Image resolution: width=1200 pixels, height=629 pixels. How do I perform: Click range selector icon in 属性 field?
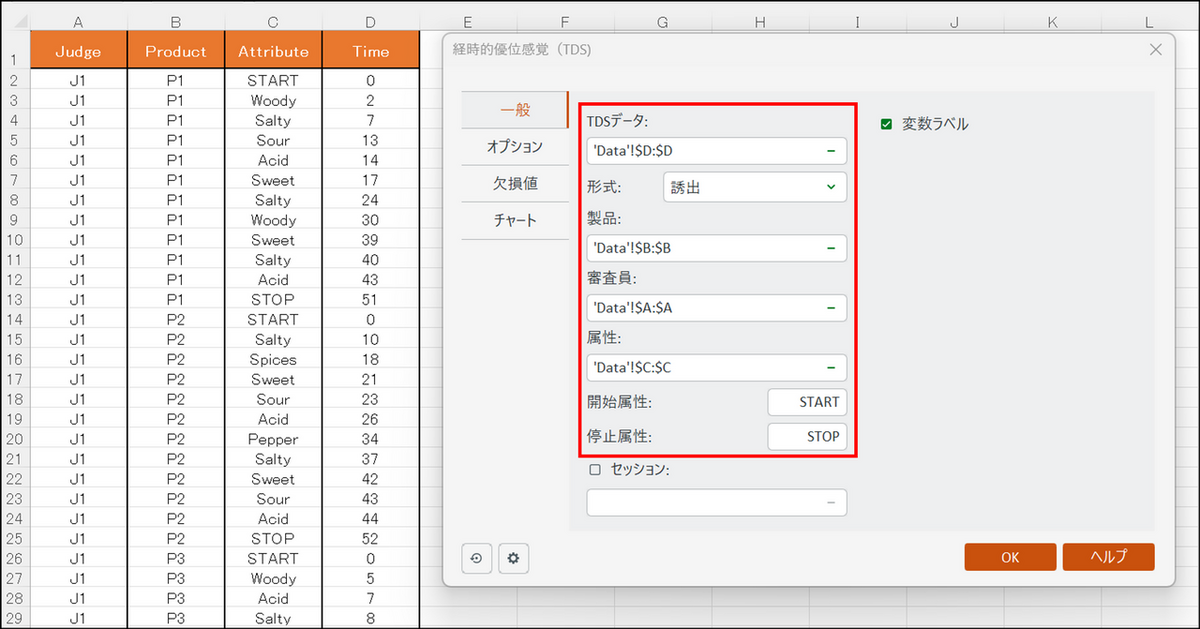coord(830,367)
